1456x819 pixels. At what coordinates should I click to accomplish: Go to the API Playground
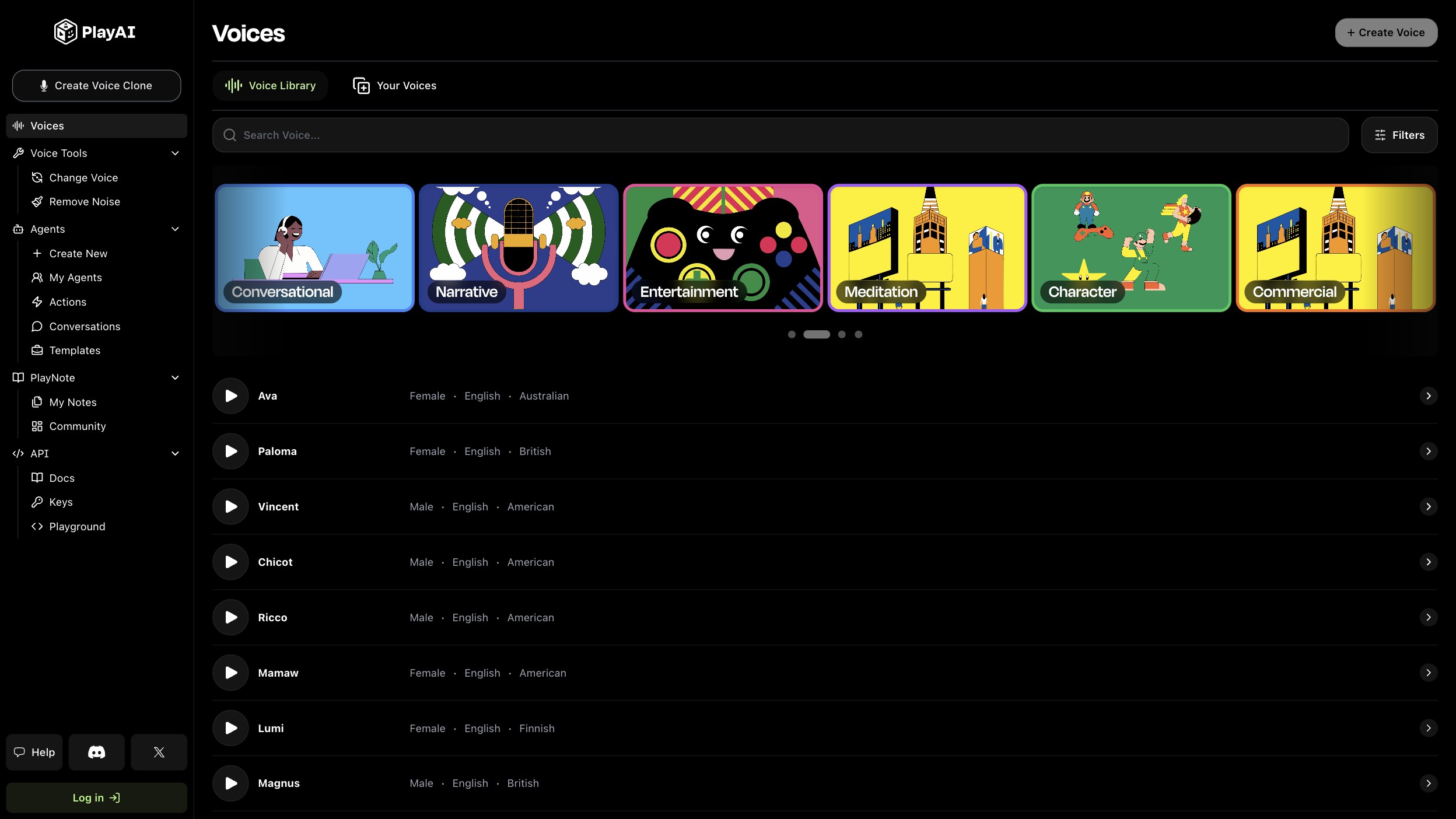click(x=77, y=527)
